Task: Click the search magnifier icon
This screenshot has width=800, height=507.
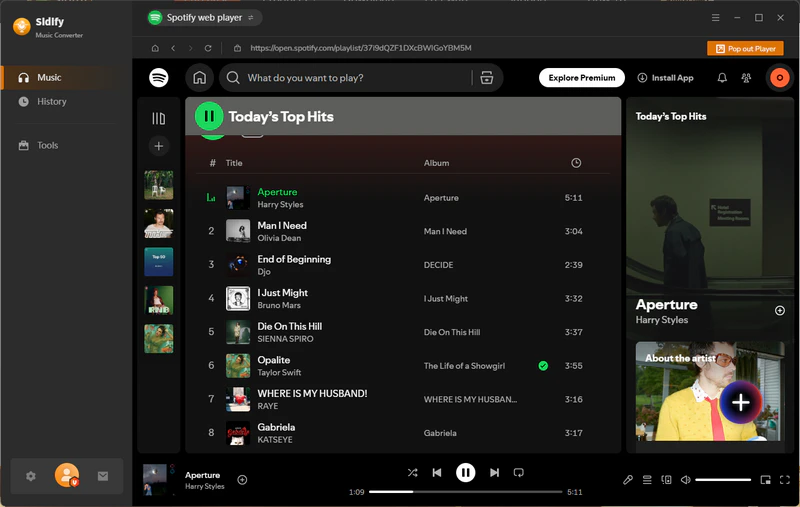Action: [233, 78]
